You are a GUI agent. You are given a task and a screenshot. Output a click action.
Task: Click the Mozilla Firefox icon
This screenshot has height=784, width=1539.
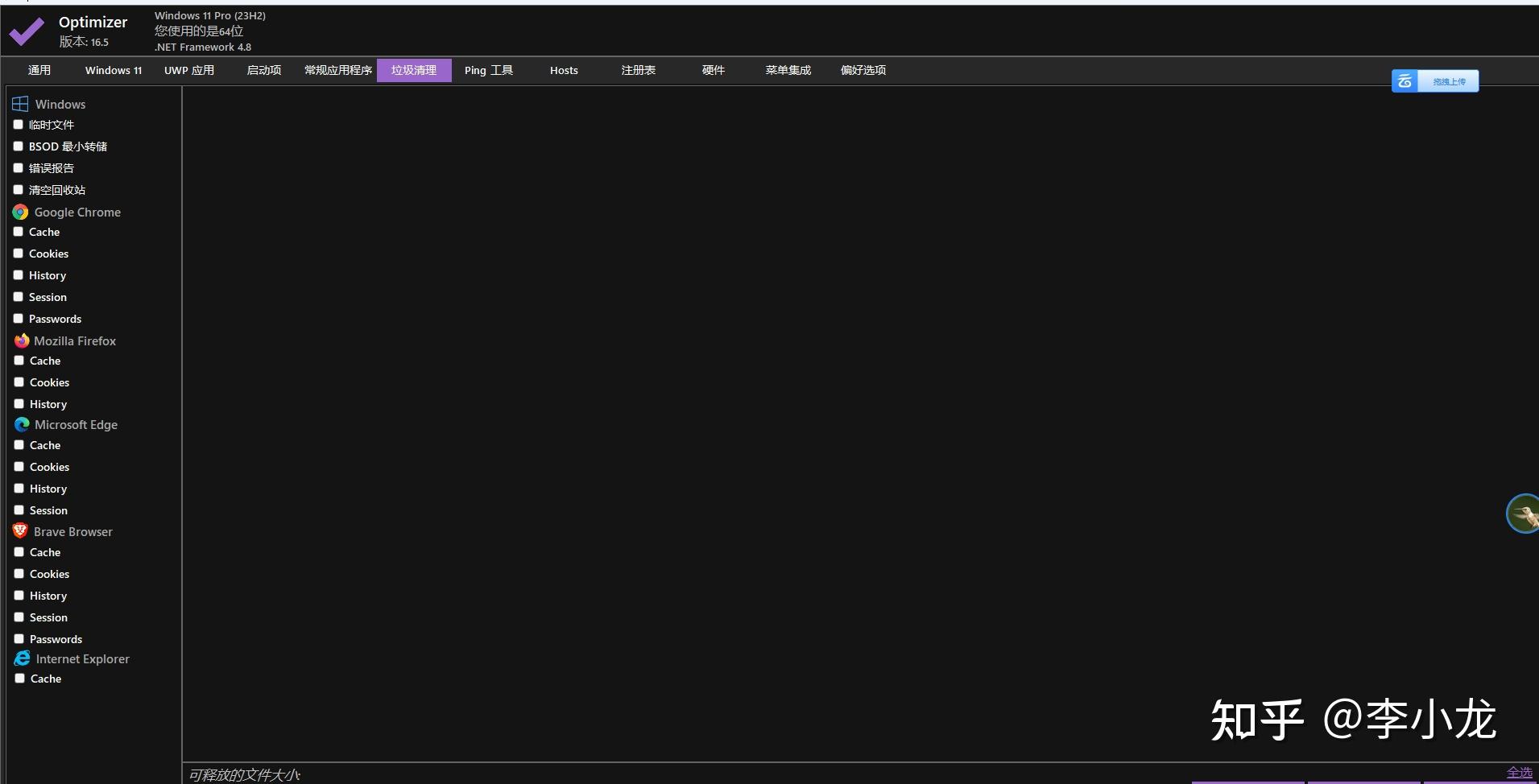[x=22, y=340]
